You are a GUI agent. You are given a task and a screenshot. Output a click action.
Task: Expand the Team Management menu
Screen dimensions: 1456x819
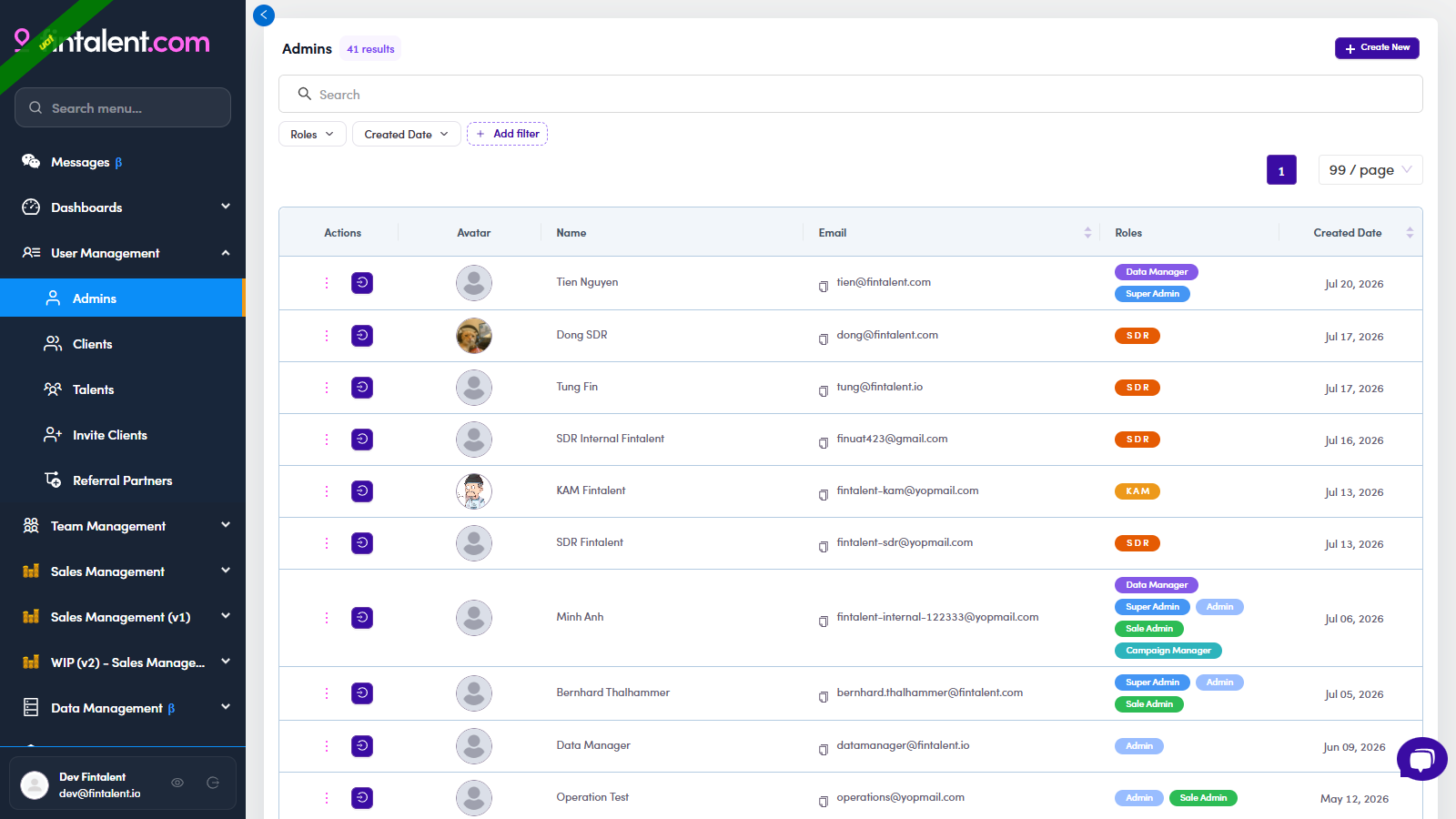click(x=123, y=526)
